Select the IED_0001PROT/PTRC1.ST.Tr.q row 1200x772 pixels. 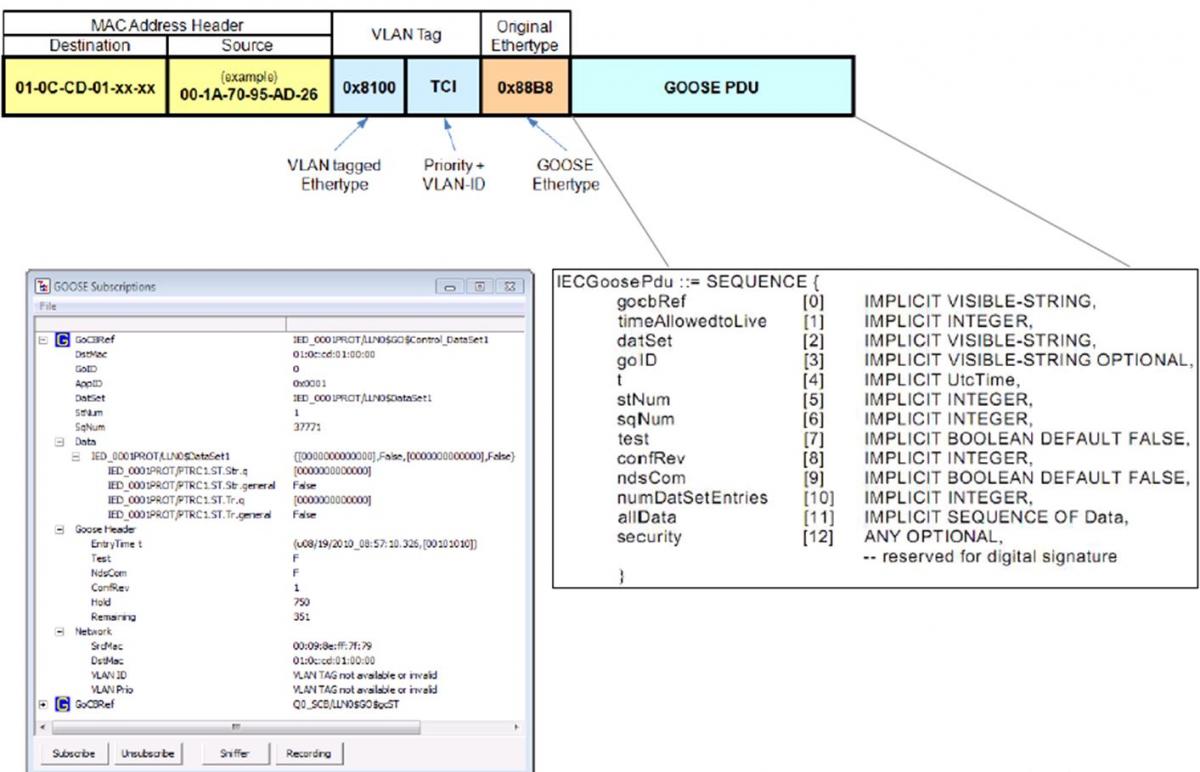tap(278, 500)
